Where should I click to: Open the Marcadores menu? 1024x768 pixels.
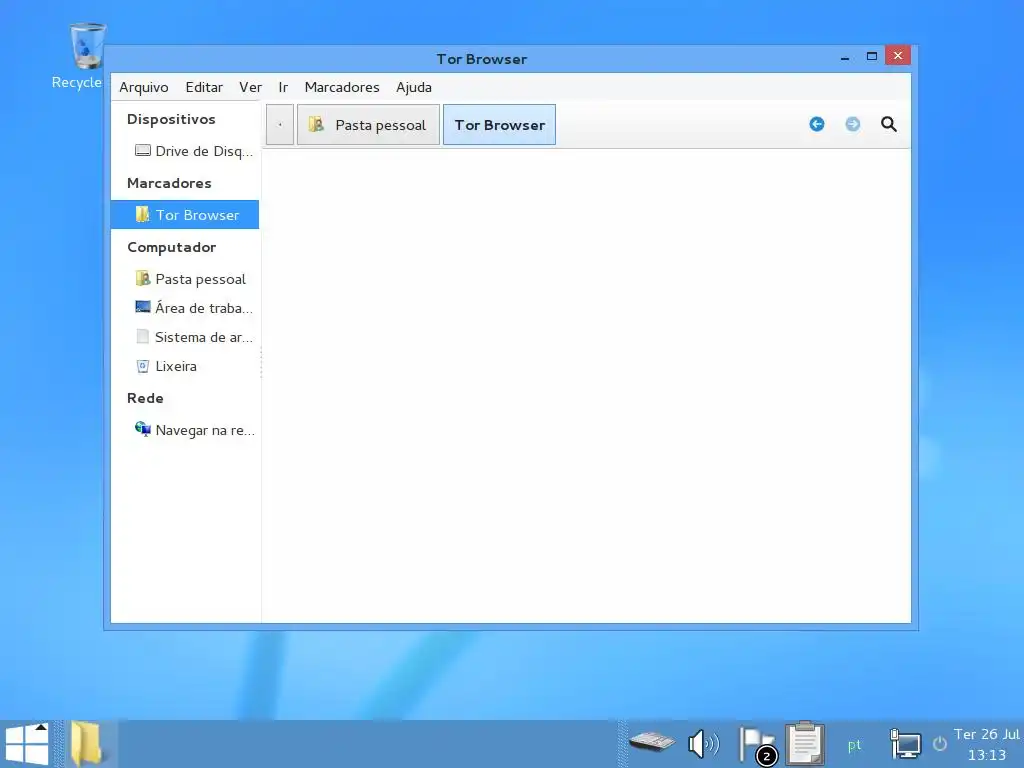tap(342, 87)
